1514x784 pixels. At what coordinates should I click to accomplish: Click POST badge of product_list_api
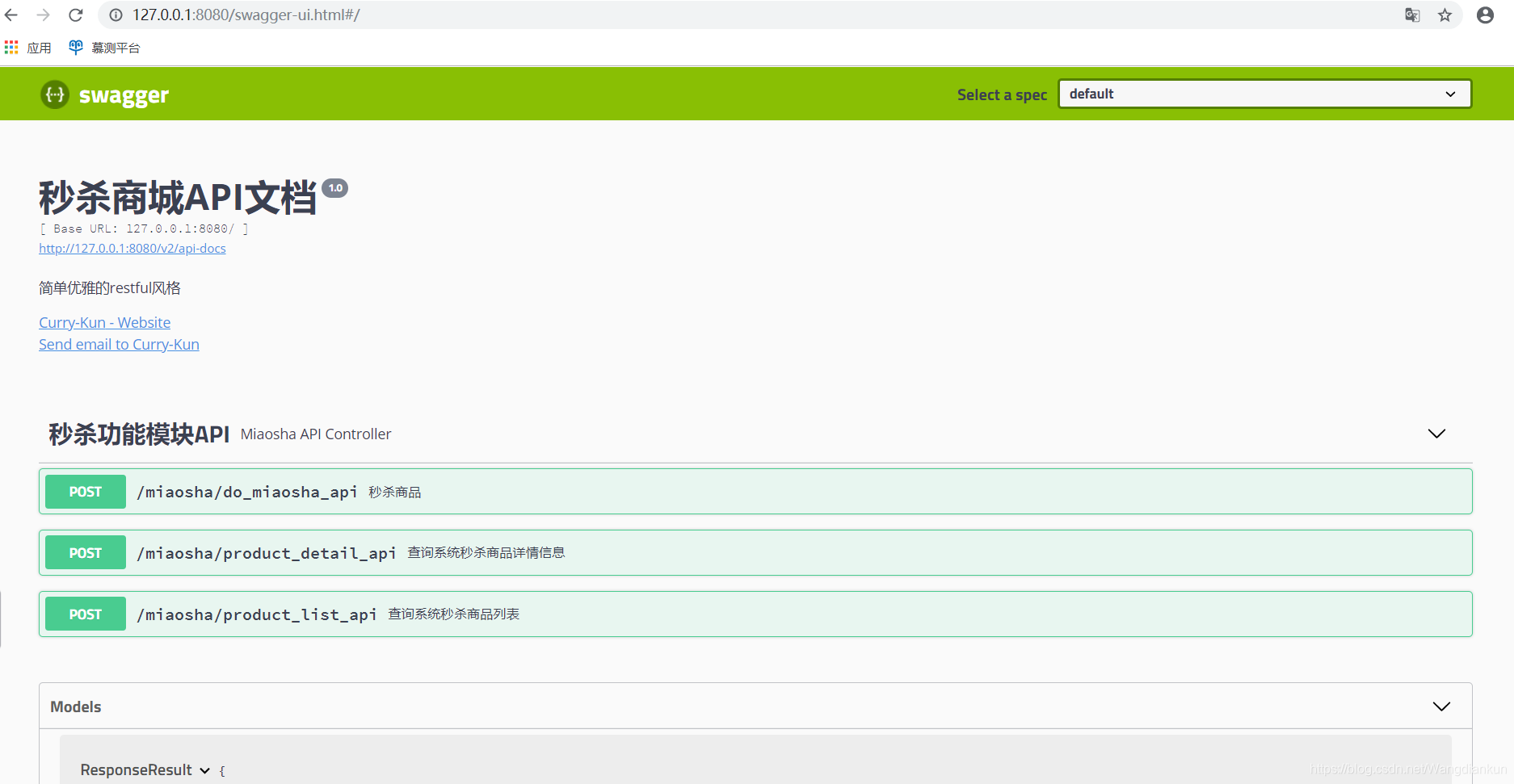pyautogui.click(x=86, y=614)
